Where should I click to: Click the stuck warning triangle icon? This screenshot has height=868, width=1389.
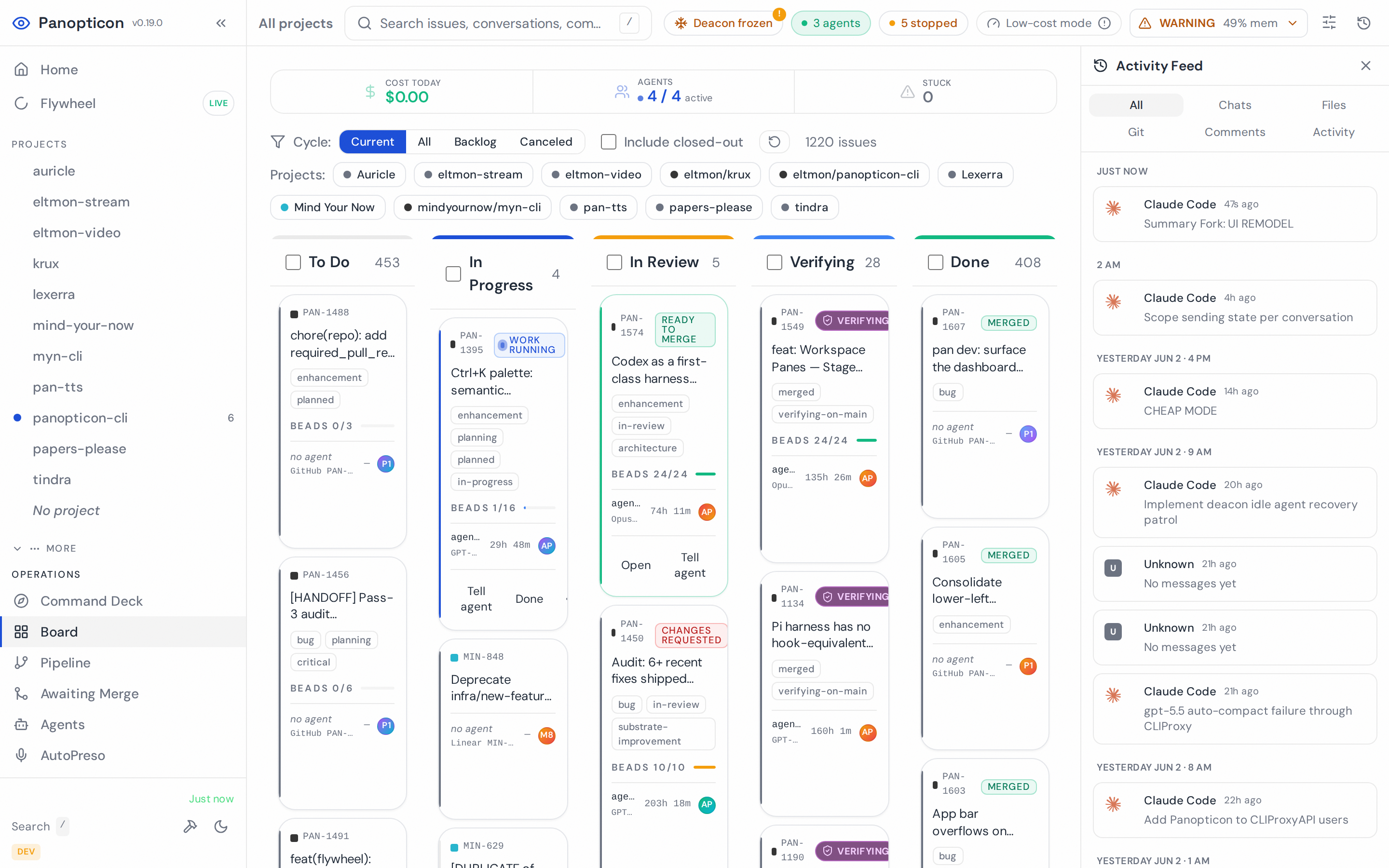(908, 91)
